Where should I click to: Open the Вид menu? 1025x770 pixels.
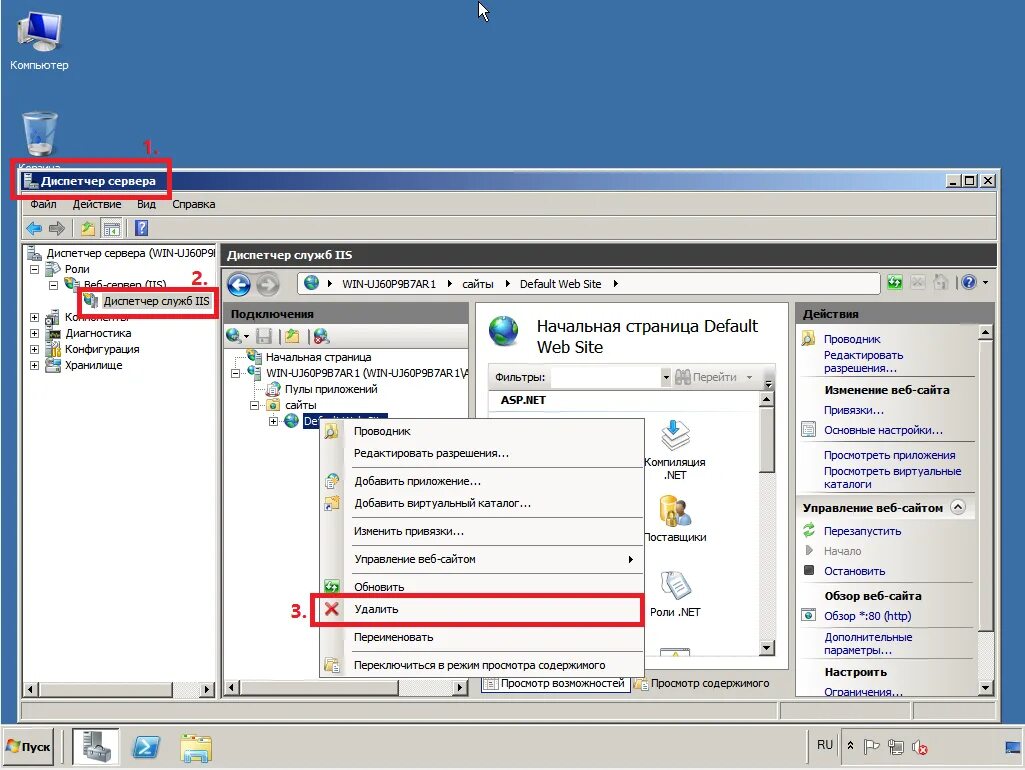[146, 204]
